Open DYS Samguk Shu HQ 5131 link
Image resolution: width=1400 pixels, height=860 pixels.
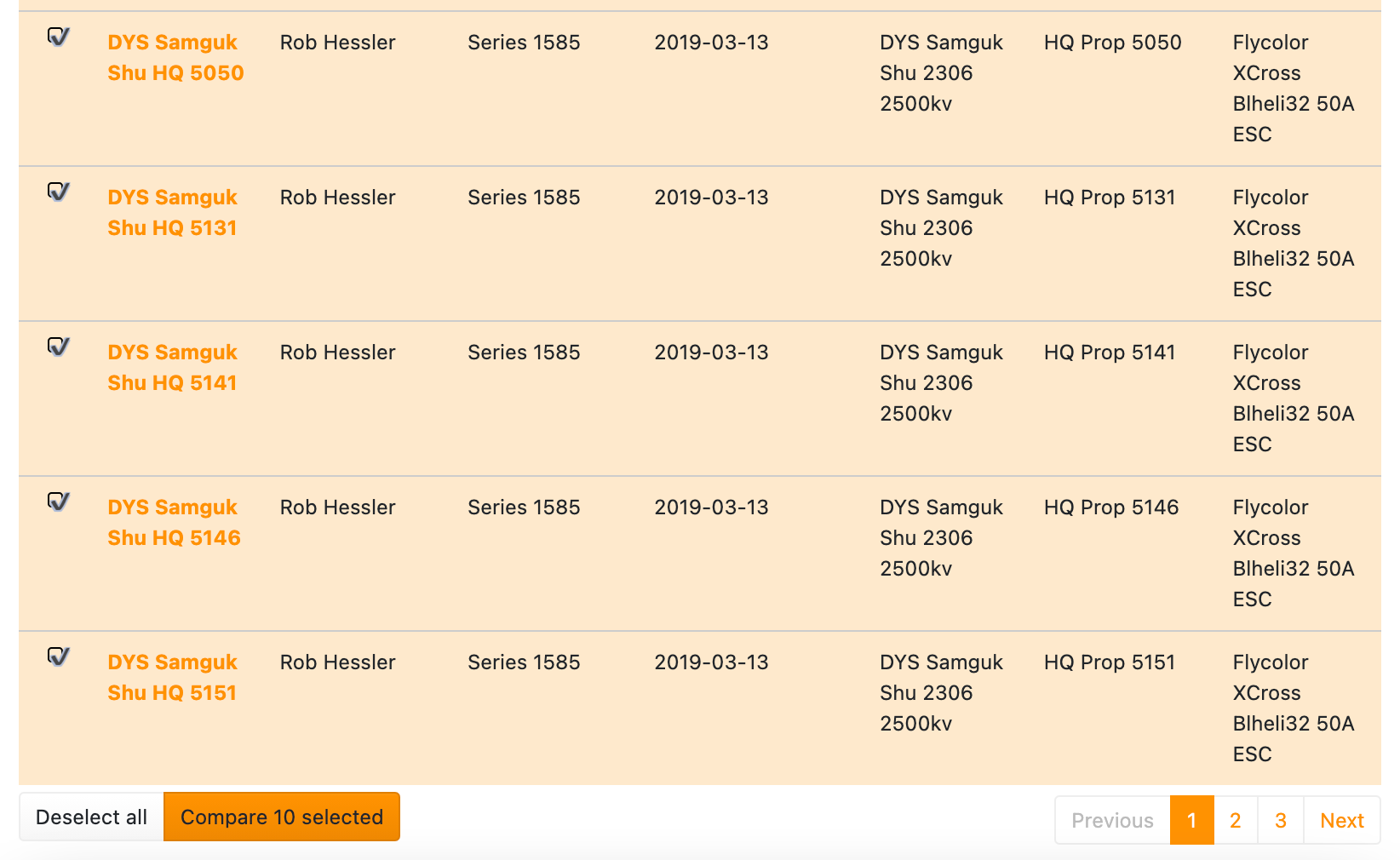(172, 213)
